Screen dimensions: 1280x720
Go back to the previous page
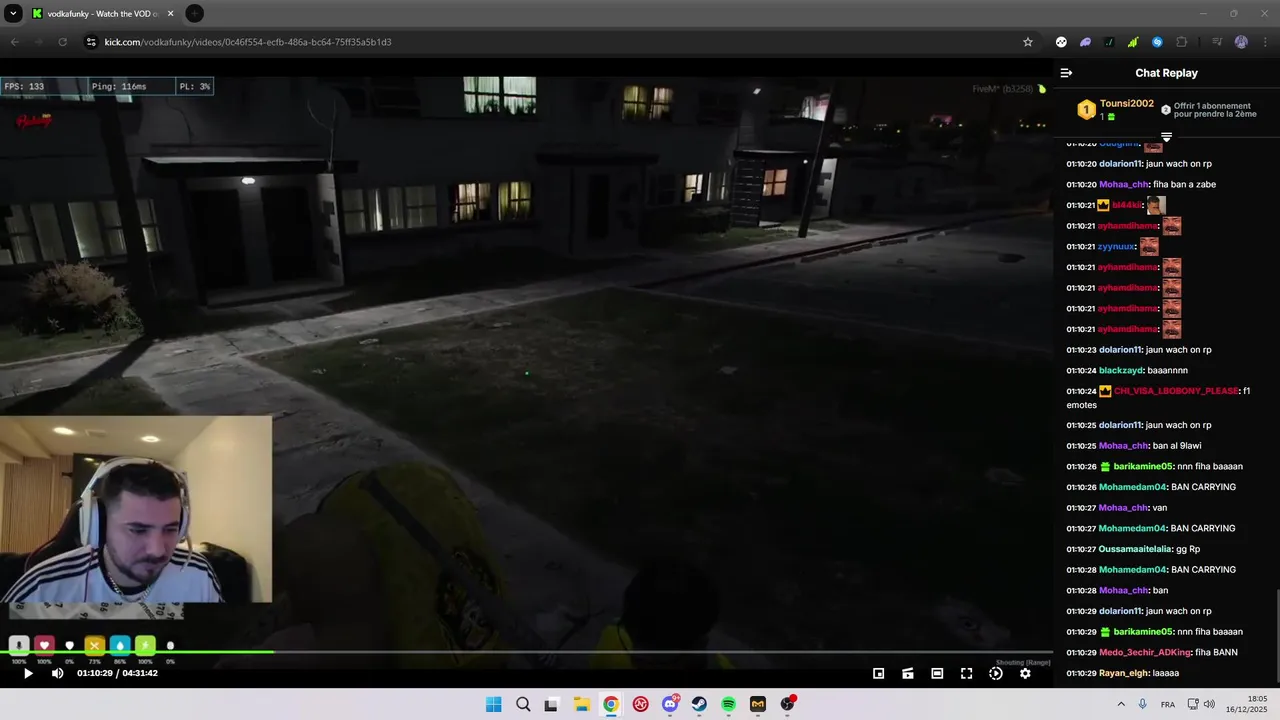(x=14, y=42)
